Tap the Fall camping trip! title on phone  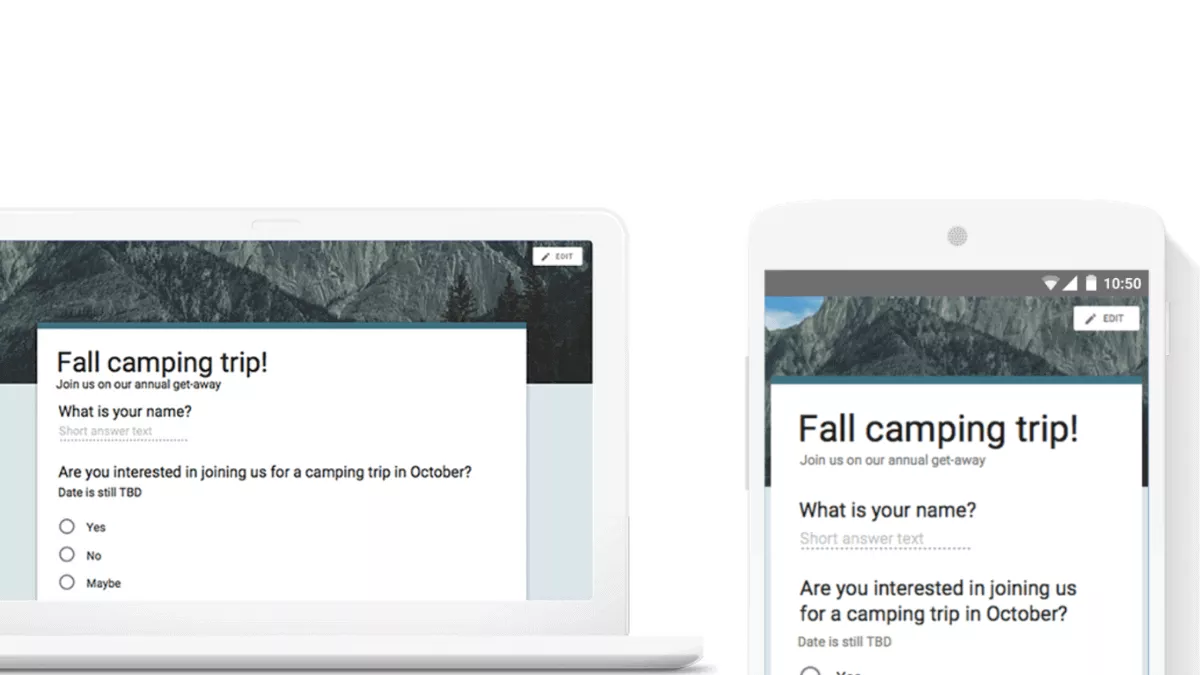click(x=938, y=429)
